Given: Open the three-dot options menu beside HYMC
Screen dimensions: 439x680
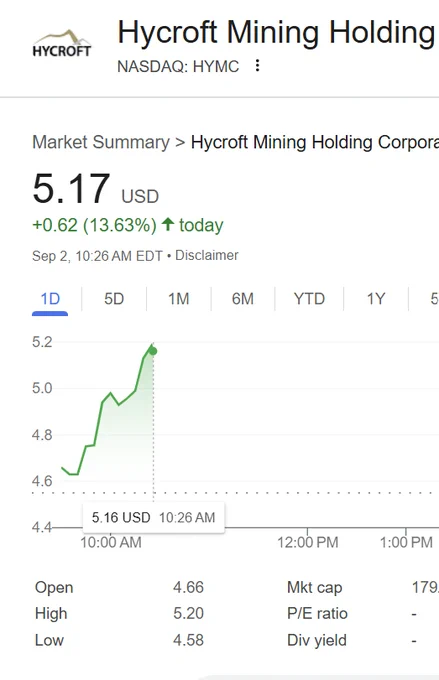Looking at the screenshot, I should pos(258,65).
